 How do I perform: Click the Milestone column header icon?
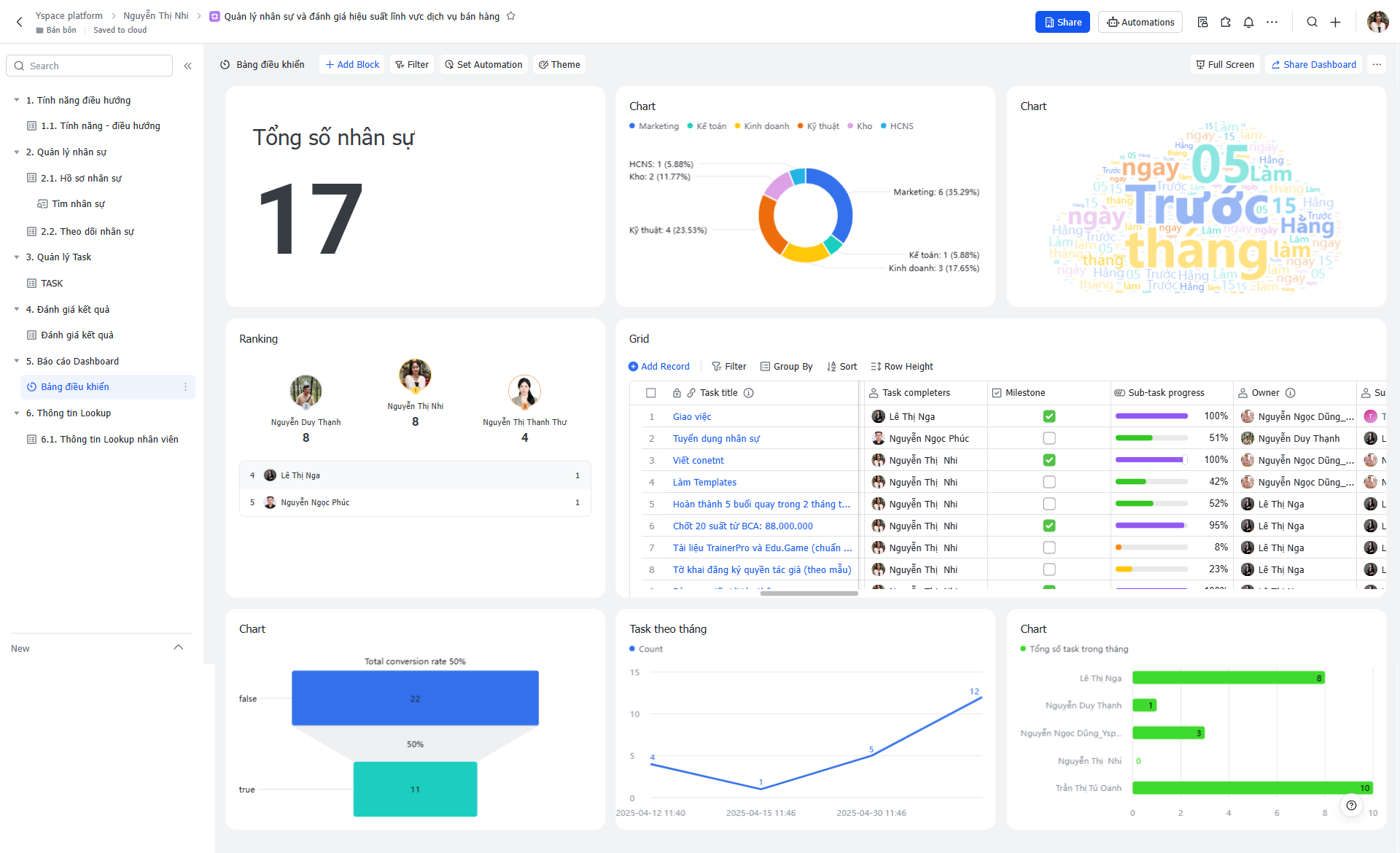click(x=997, y=392)
